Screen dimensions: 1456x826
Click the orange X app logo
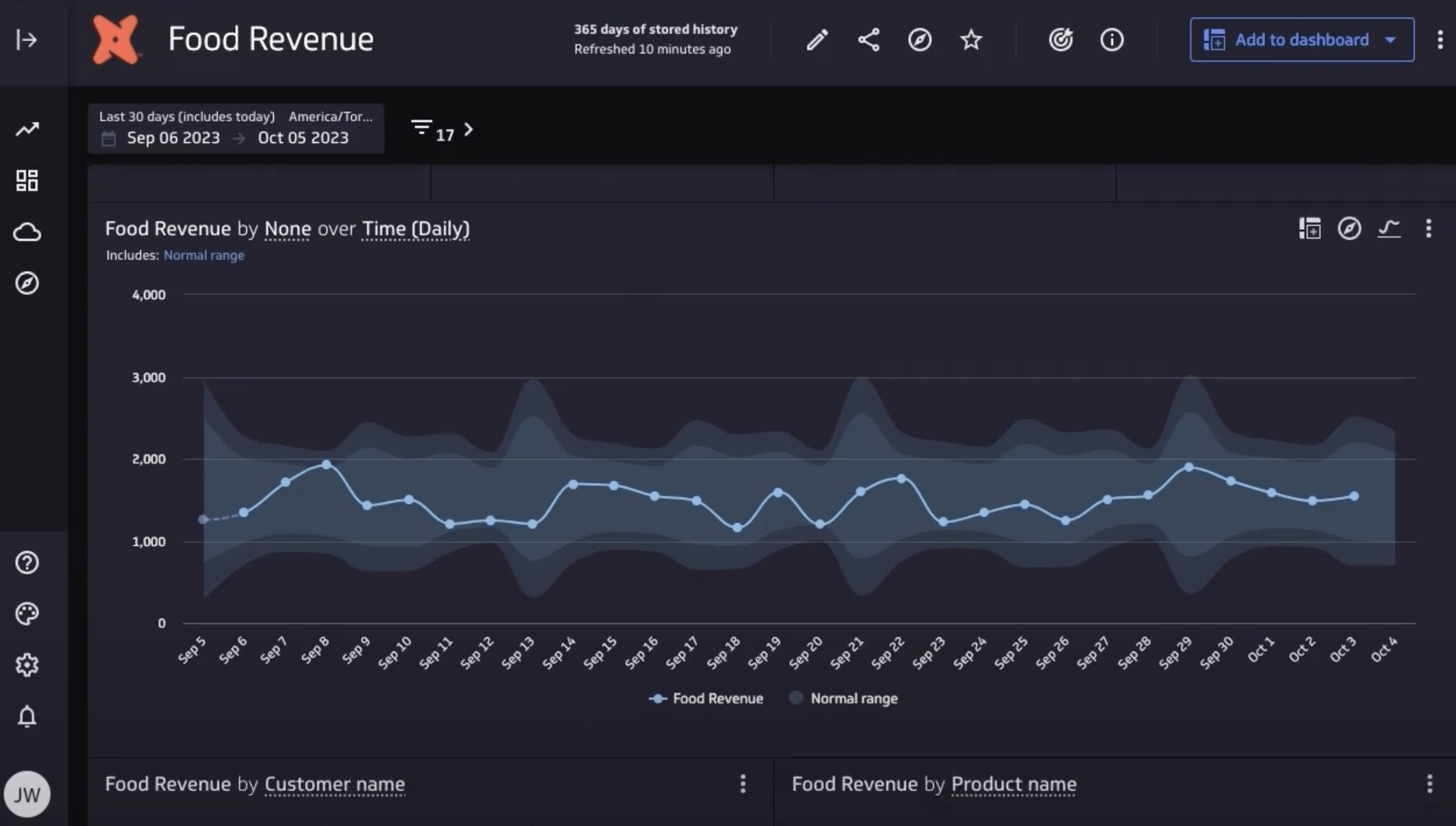pos(115,40)
